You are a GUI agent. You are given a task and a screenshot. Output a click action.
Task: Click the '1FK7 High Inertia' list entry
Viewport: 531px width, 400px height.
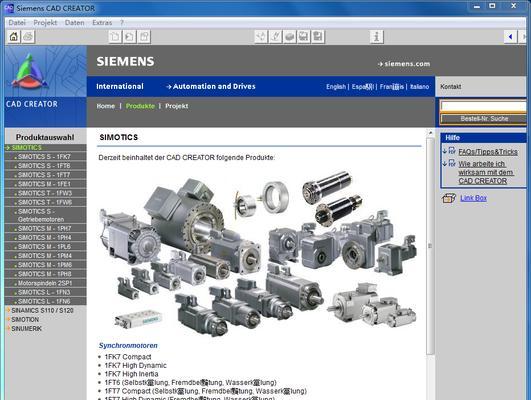click(x=131, y=374)
